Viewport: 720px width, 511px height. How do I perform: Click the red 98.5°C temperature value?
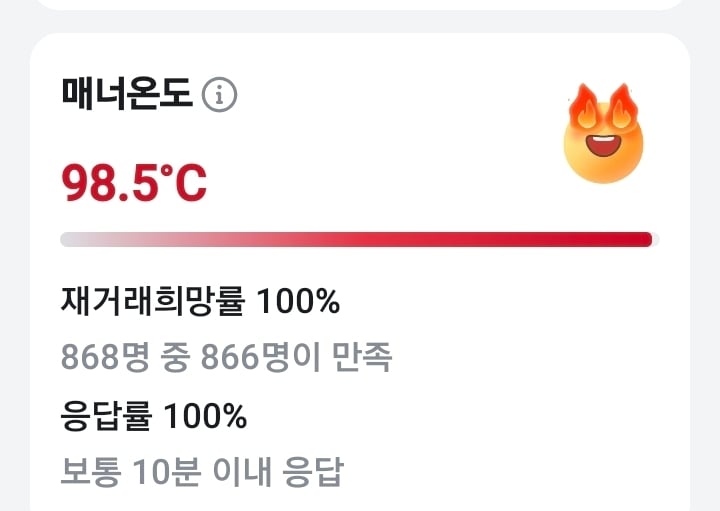click(134, 183)
